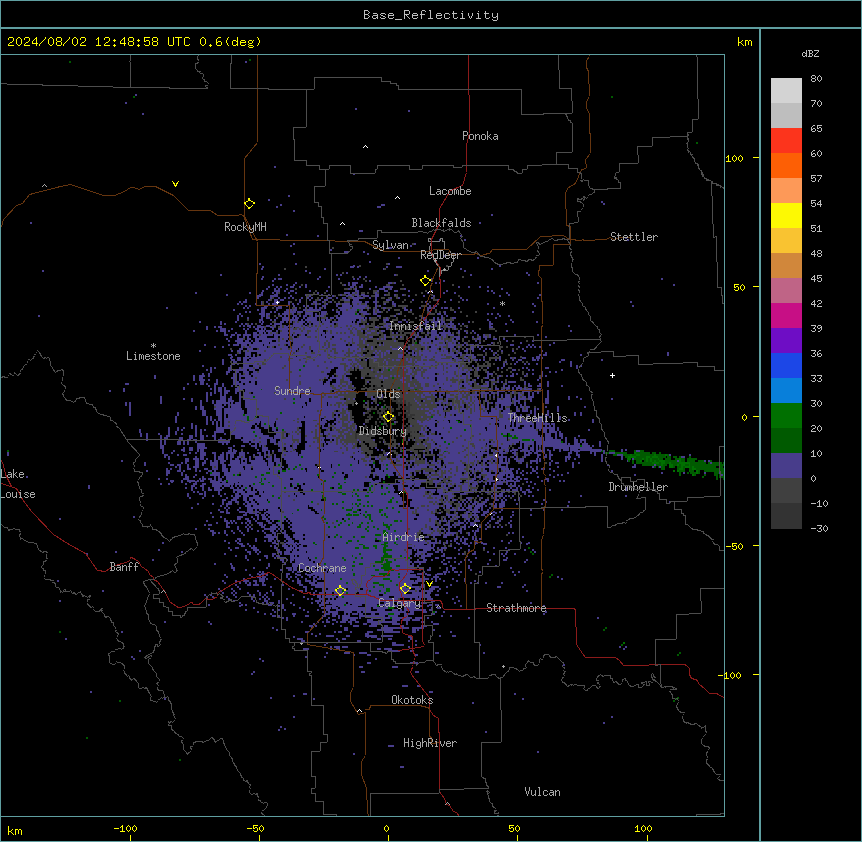Pick the light gray 70-80 dBZ legend swatch
The image size is (862, 842).
(x=786, y=91)
